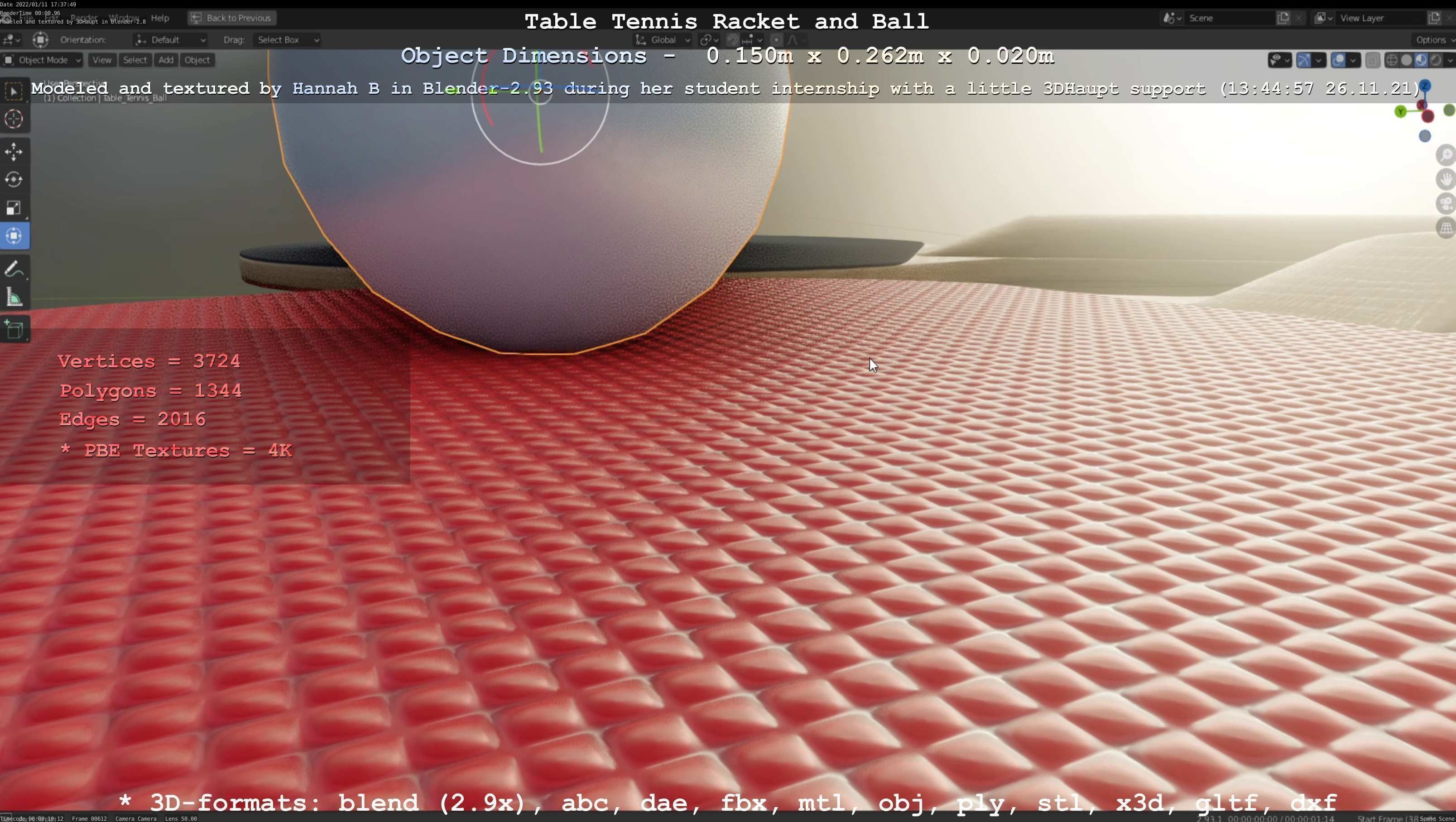Switch to Rendered viewport shading
Image resolution: width=1456 pixels, height=822 pixels.
tap(1436, 60)
